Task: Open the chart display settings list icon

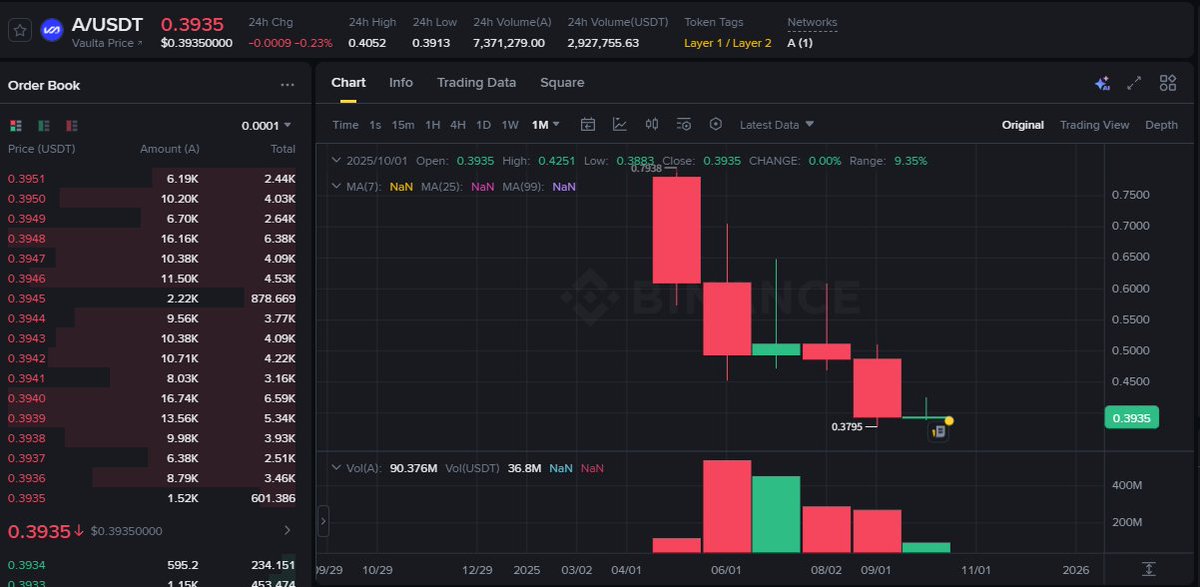Action: [x=684, y=125]
